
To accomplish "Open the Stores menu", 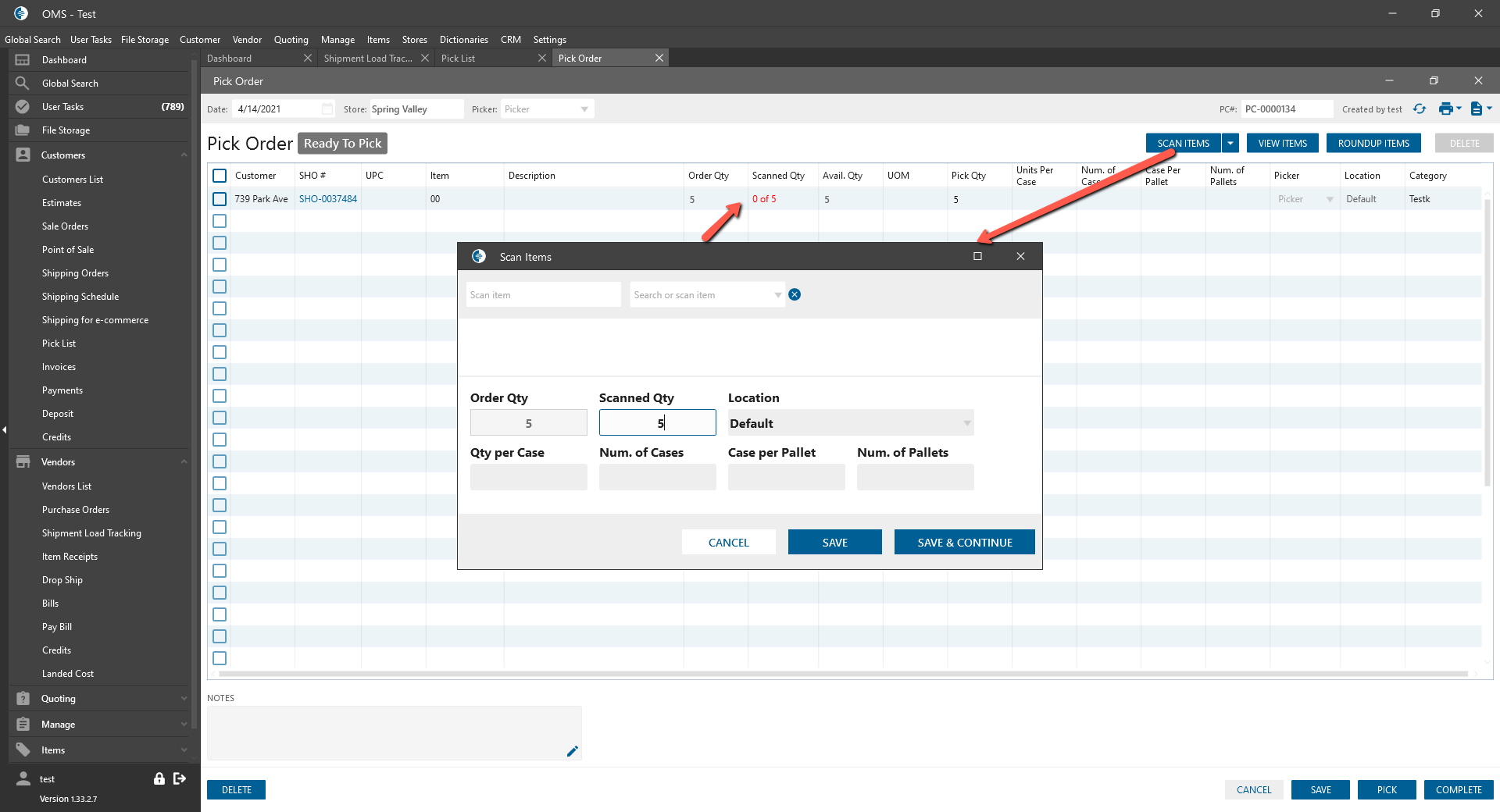I will click(415, 40).
